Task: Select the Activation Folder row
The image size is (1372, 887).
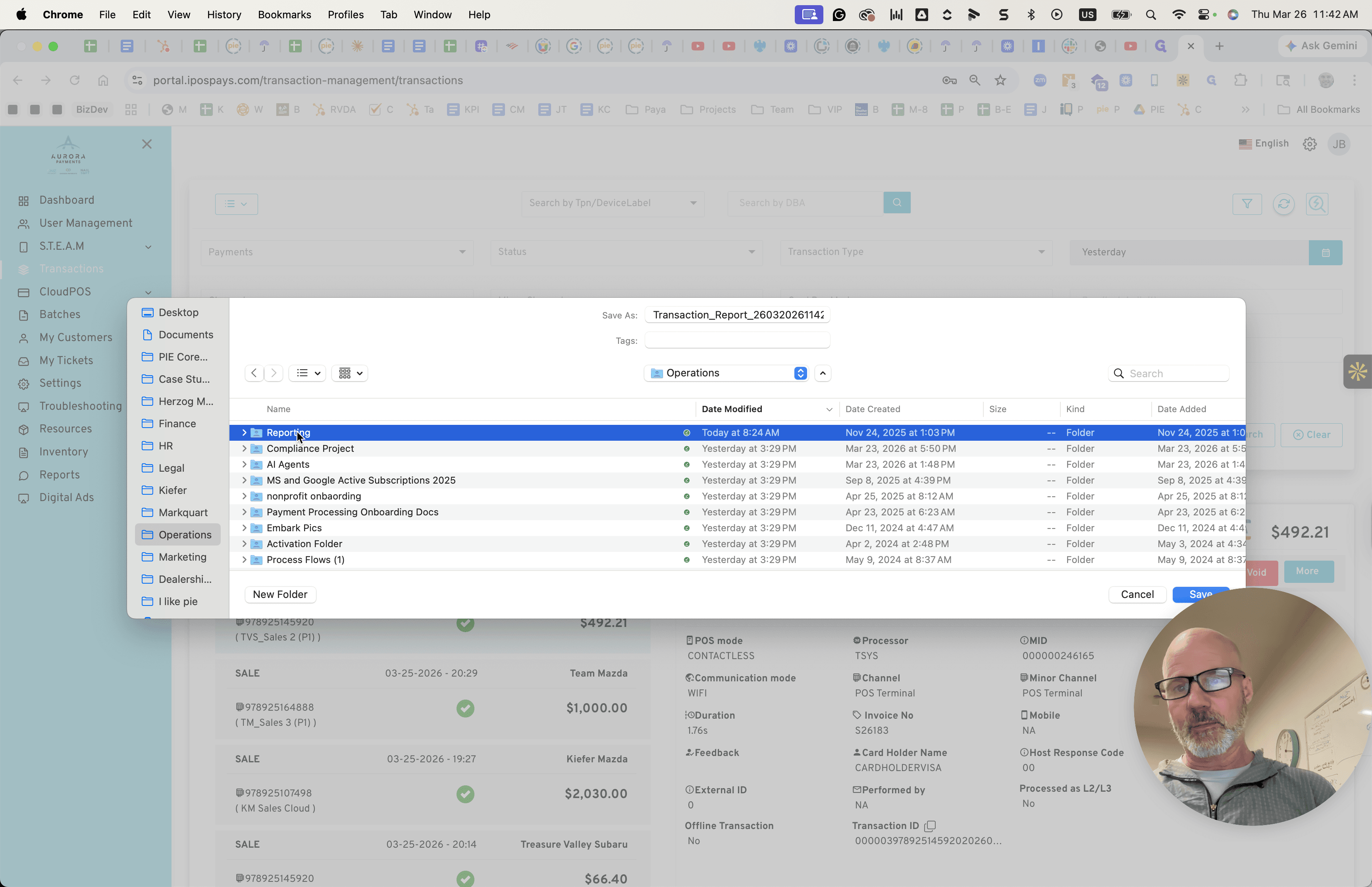Action: [x=737, y=544]
